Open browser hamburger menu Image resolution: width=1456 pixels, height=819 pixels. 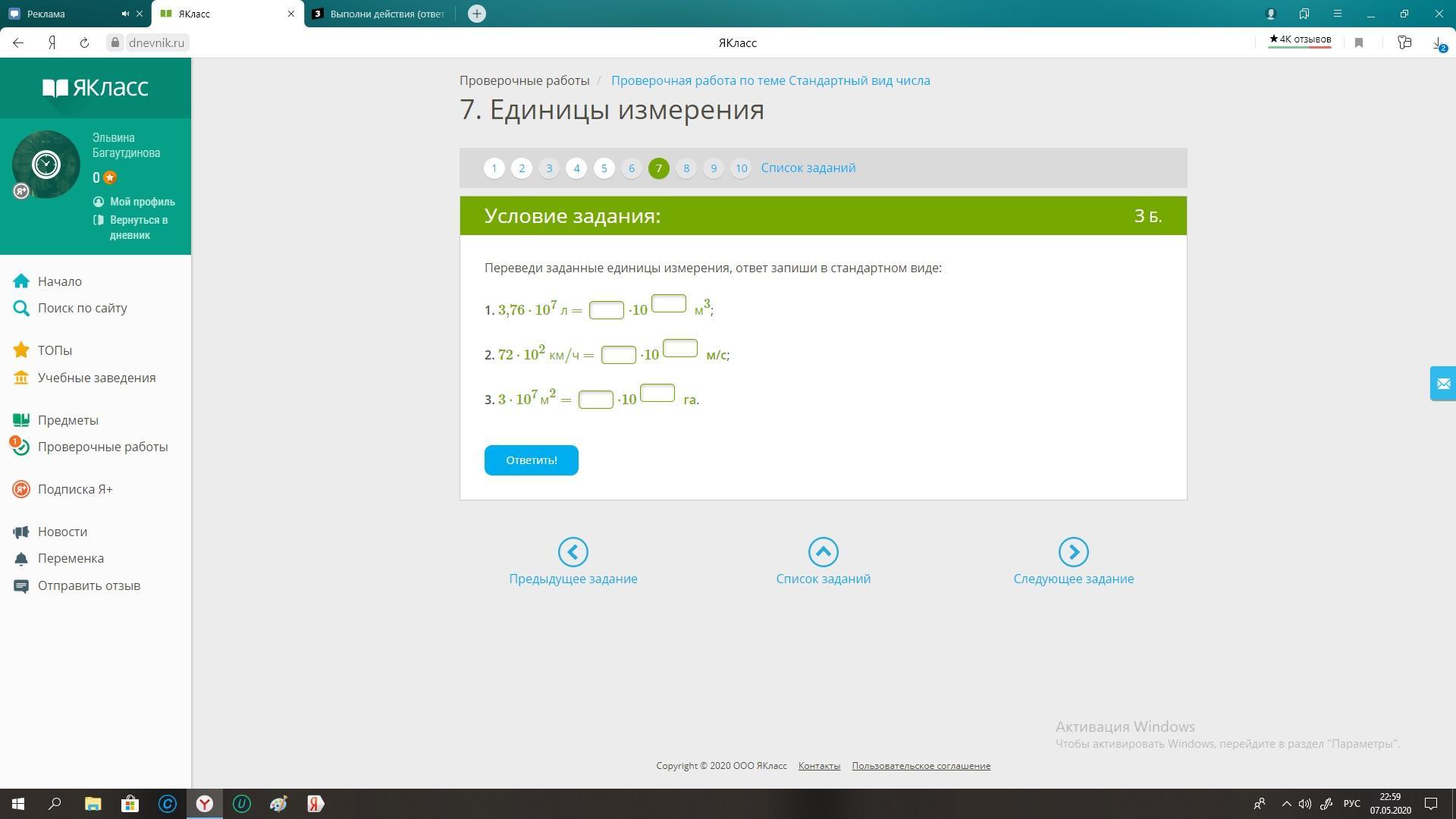coord(1338,14)
